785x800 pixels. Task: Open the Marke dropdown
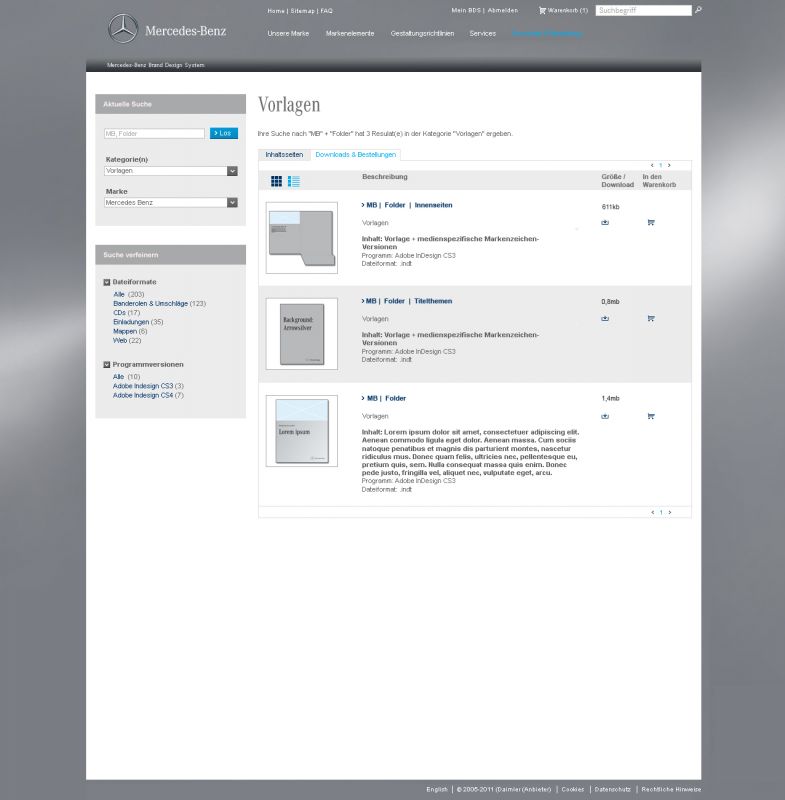tap(232, 202)
